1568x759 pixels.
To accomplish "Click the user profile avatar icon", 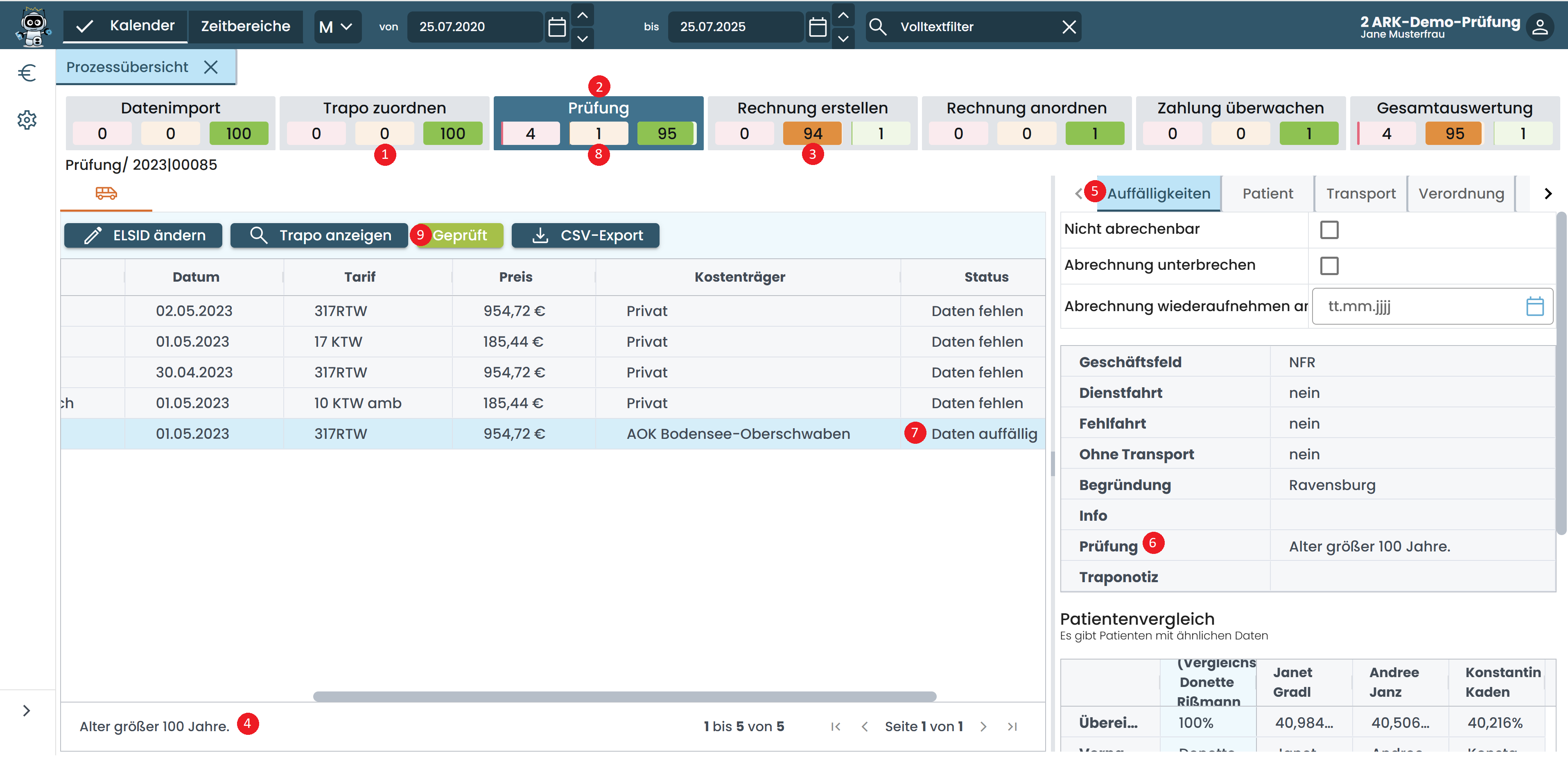I will tap(1540, 27).
